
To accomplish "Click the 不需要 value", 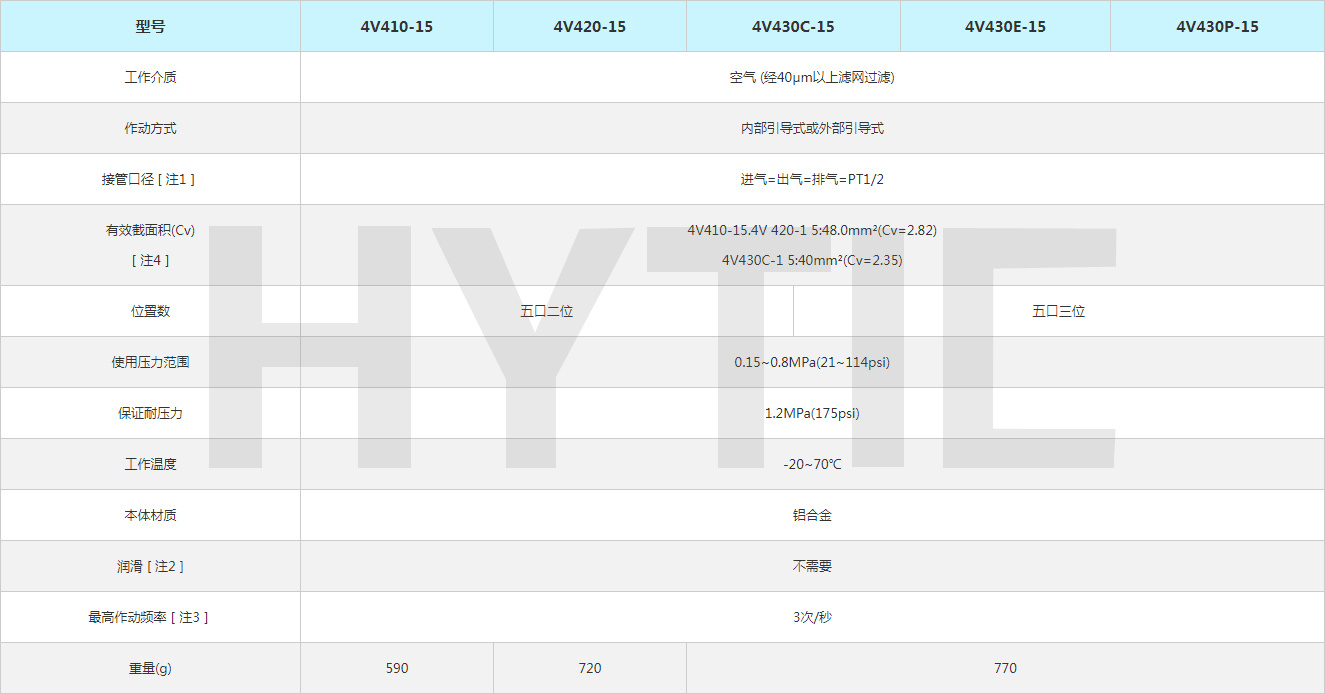I will coord(812,566).
